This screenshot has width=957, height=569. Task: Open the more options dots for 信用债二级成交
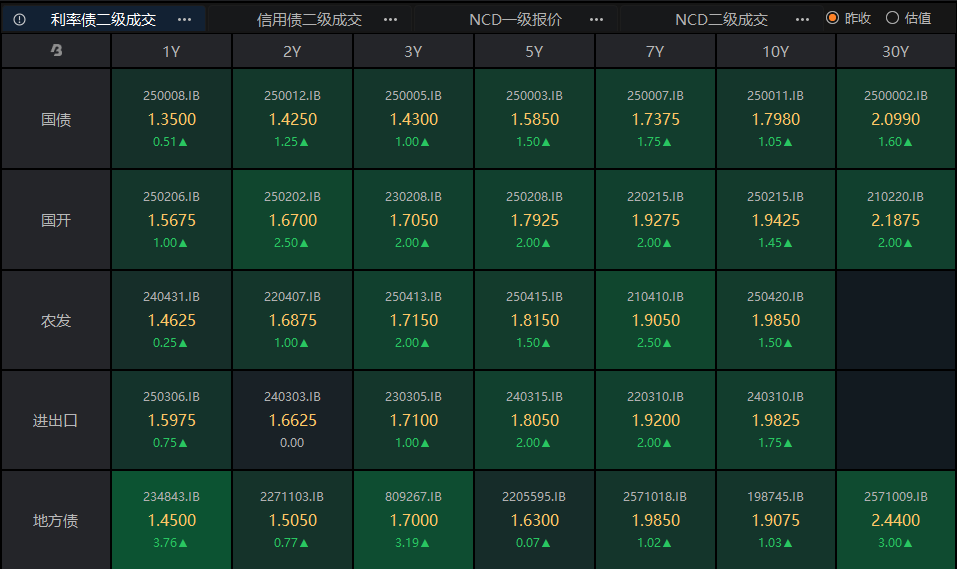click(x=391, y=20)
